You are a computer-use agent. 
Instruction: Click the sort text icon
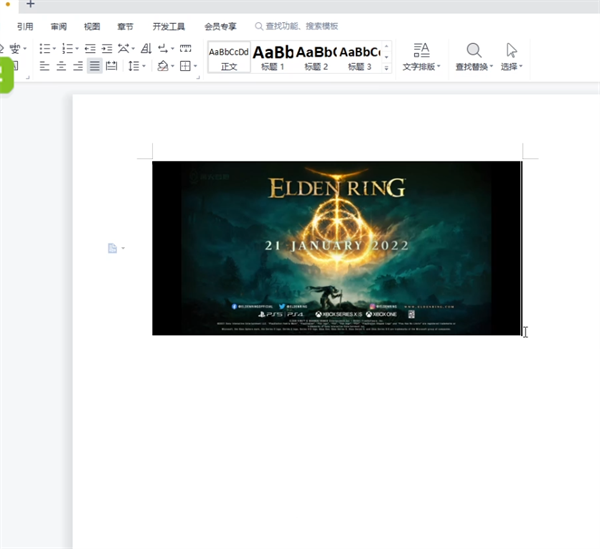146,49
